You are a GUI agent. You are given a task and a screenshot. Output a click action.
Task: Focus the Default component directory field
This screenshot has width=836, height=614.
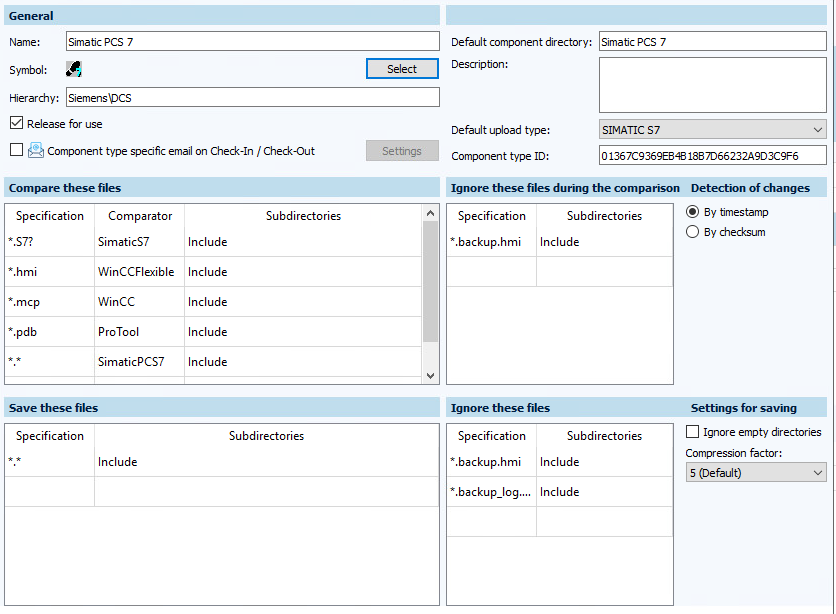click(x=713, y=42)
